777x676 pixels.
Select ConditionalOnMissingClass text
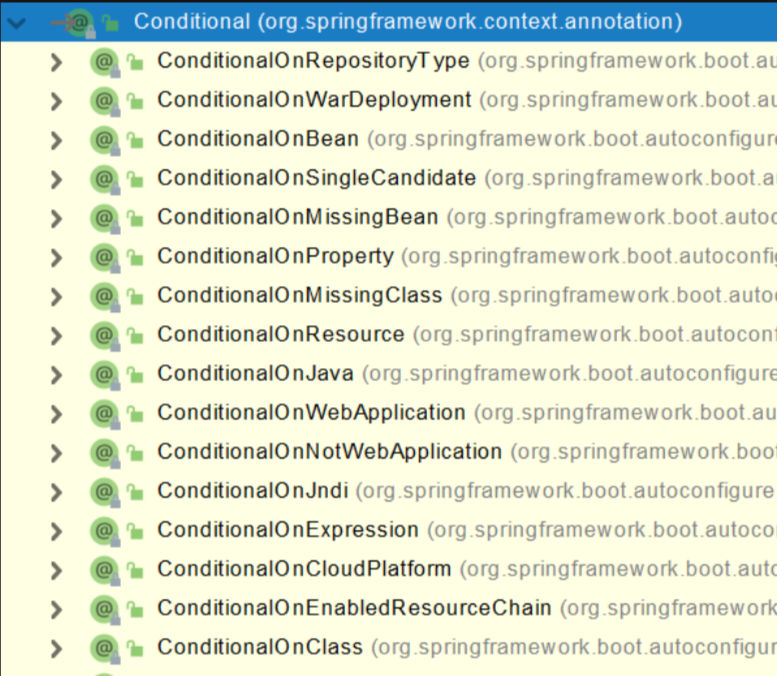300,296
